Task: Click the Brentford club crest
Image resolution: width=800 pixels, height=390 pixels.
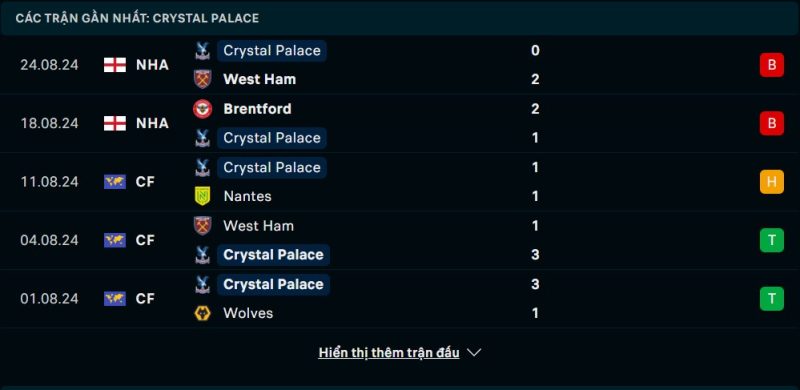Action: 203,109
